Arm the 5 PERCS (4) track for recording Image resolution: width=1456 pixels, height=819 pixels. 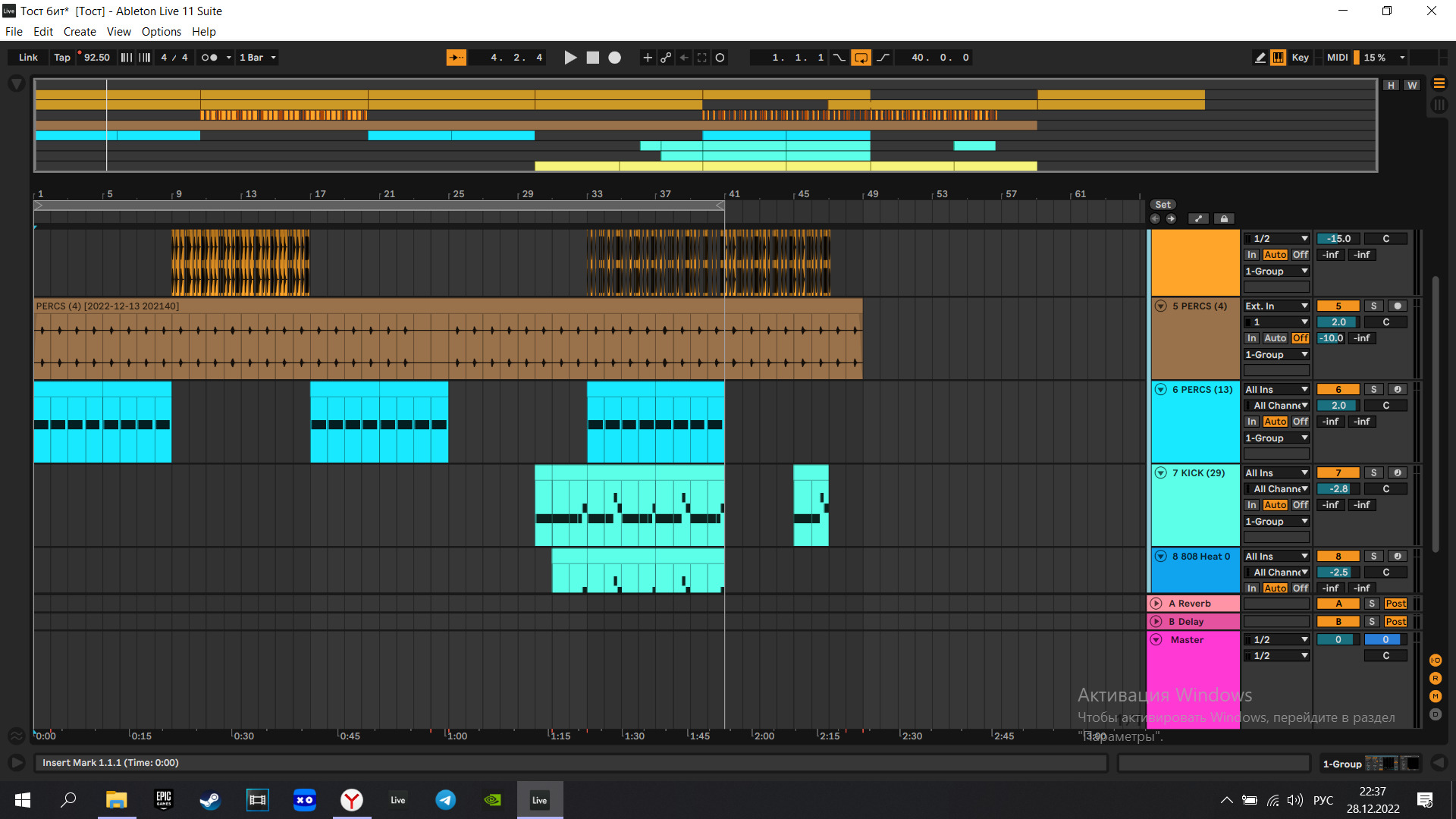pos(1398,306)
